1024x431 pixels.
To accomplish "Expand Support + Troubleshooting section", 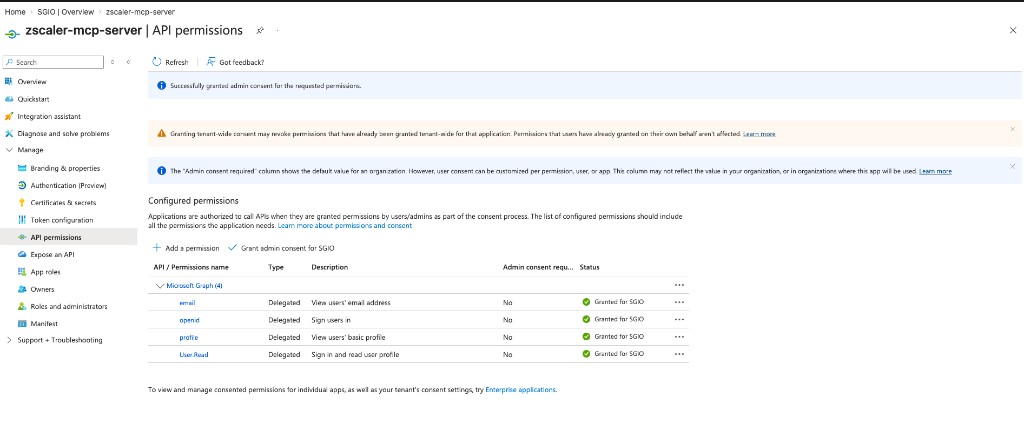I will 8,340.
